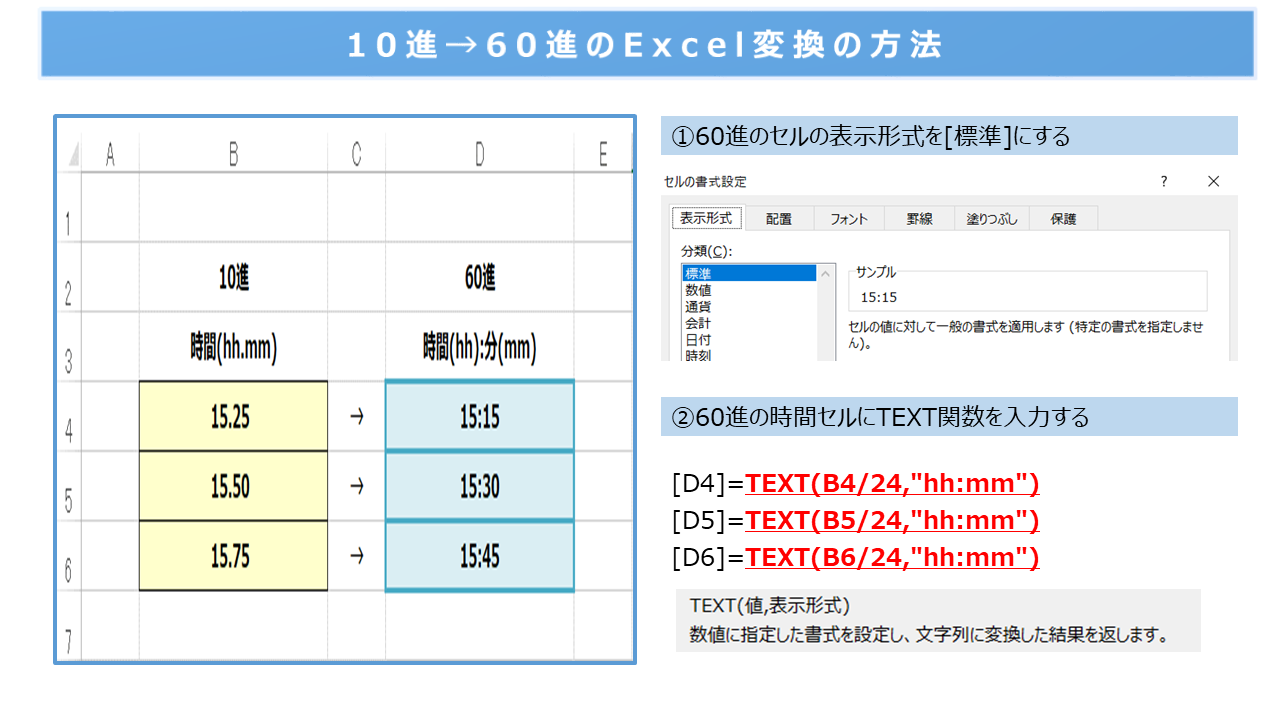
Task: Switch to the 罫線 tab
Action: click(x=919, y=219)
